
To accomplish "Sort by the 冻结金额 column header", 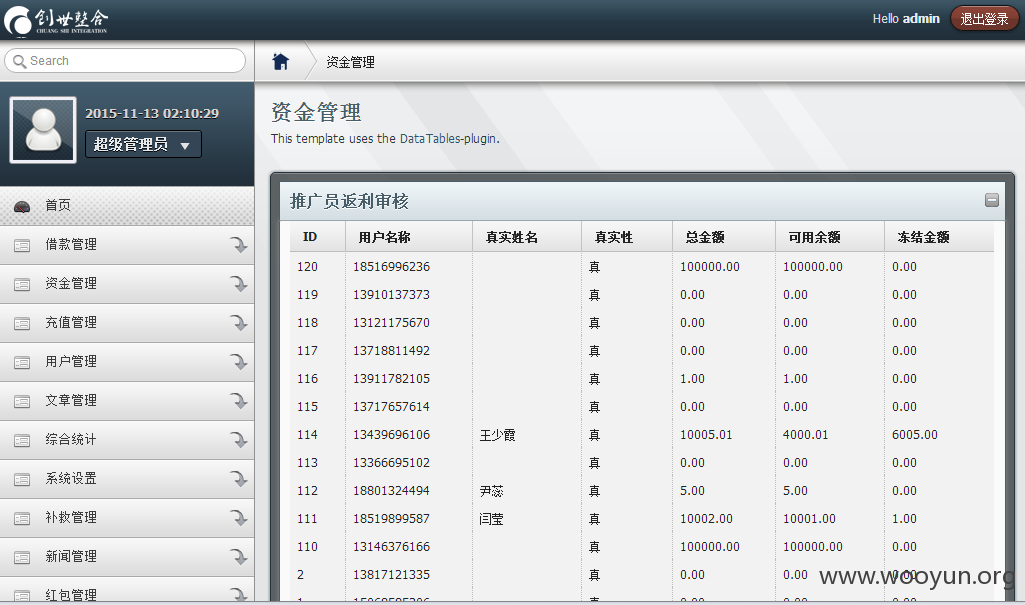I will pos(939,237).
